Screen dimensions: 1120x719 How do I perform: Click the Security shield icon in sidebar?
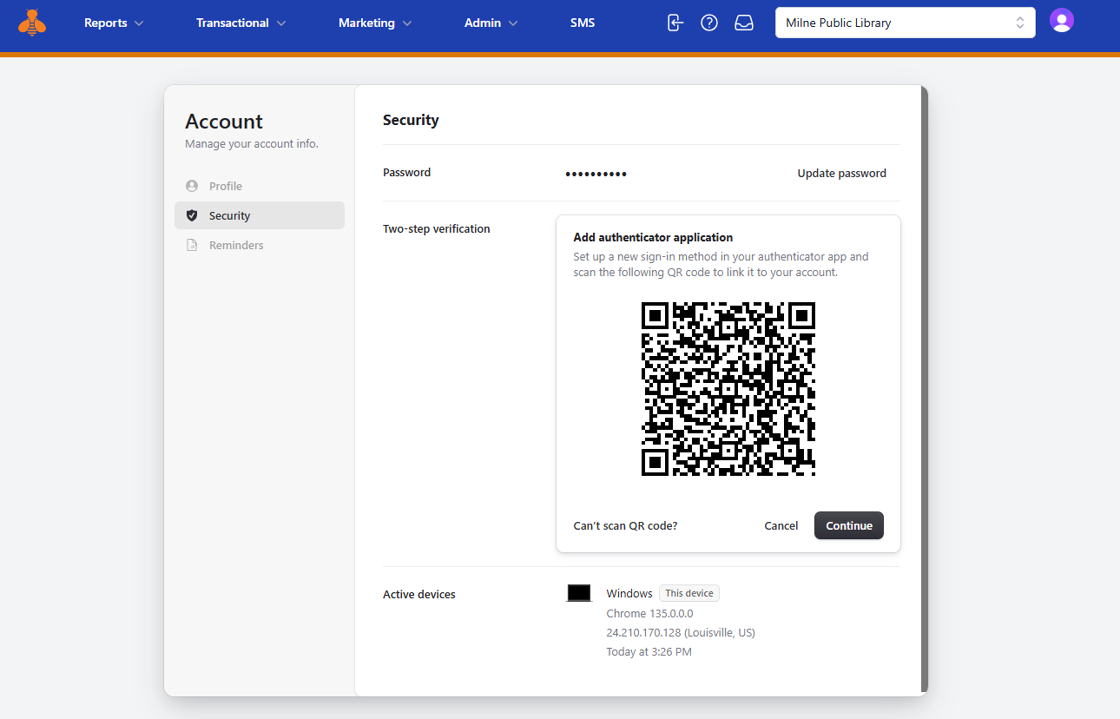(191, 215)
